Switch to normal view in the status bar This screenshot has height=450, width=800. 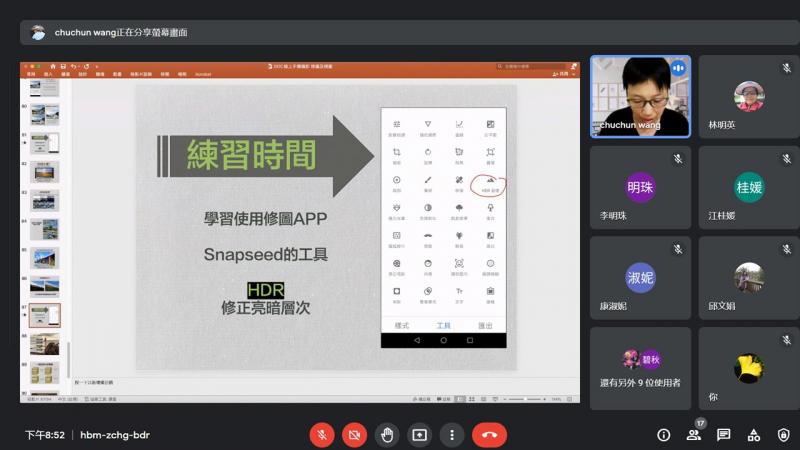pos(460,399)
